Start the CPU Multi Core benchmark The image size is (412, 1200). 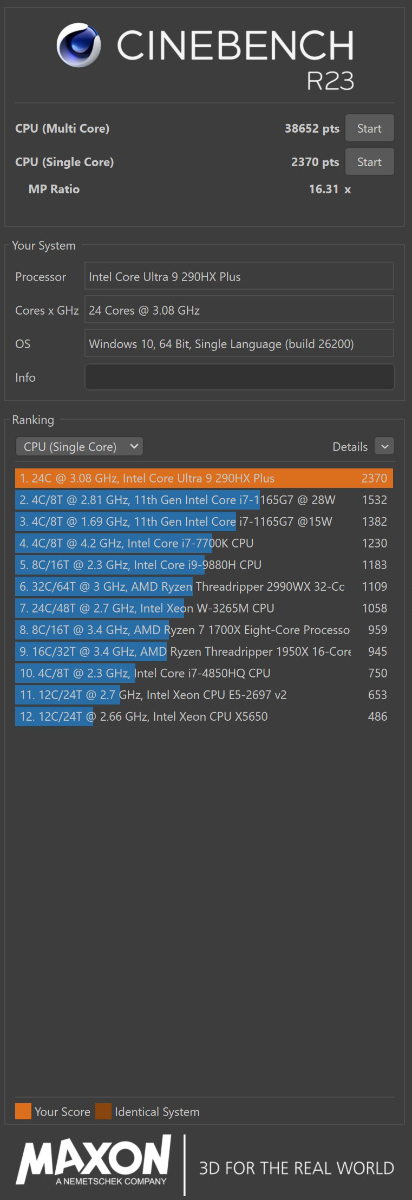pos(369,128)
